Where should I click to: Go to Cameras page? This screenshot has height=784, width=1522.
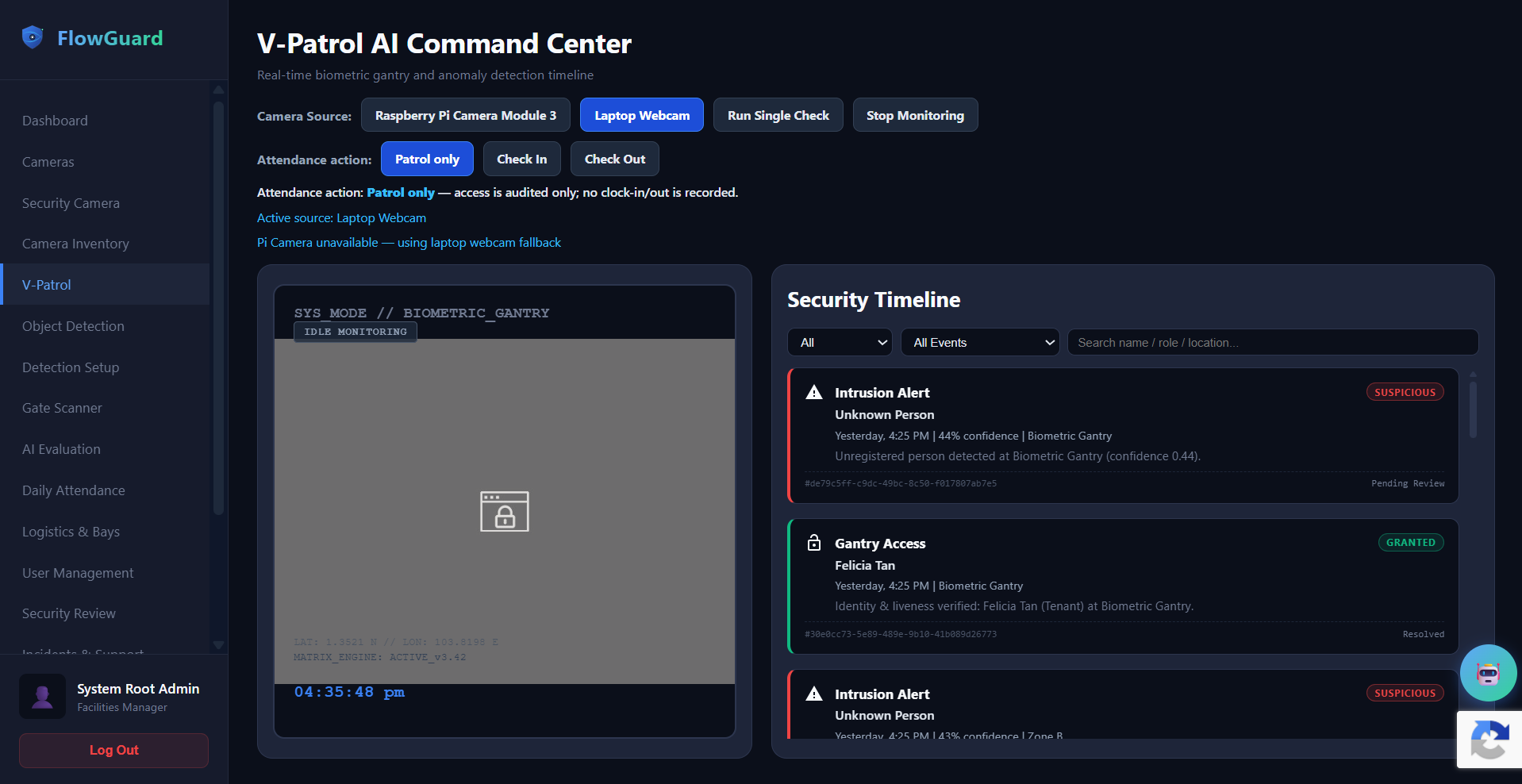coord(106,162)
